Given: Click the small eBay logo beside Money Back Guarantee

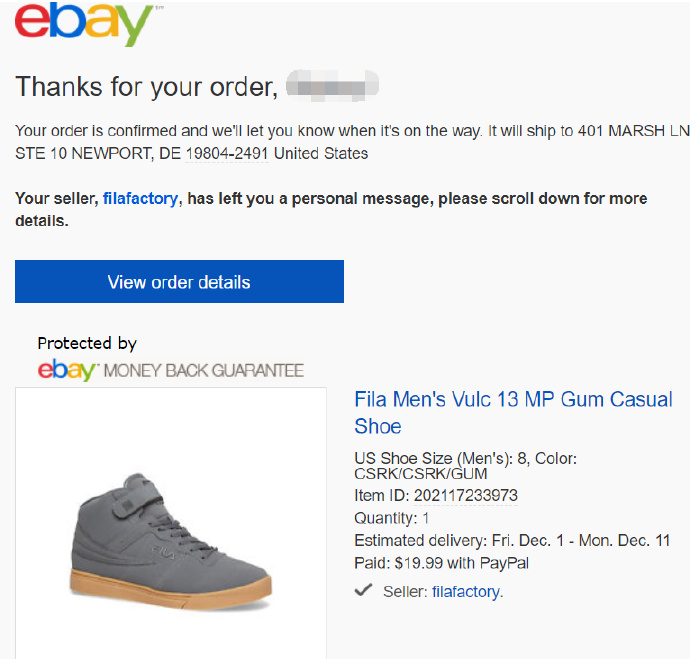Looking at the screenshot, I should click(67, 370).
